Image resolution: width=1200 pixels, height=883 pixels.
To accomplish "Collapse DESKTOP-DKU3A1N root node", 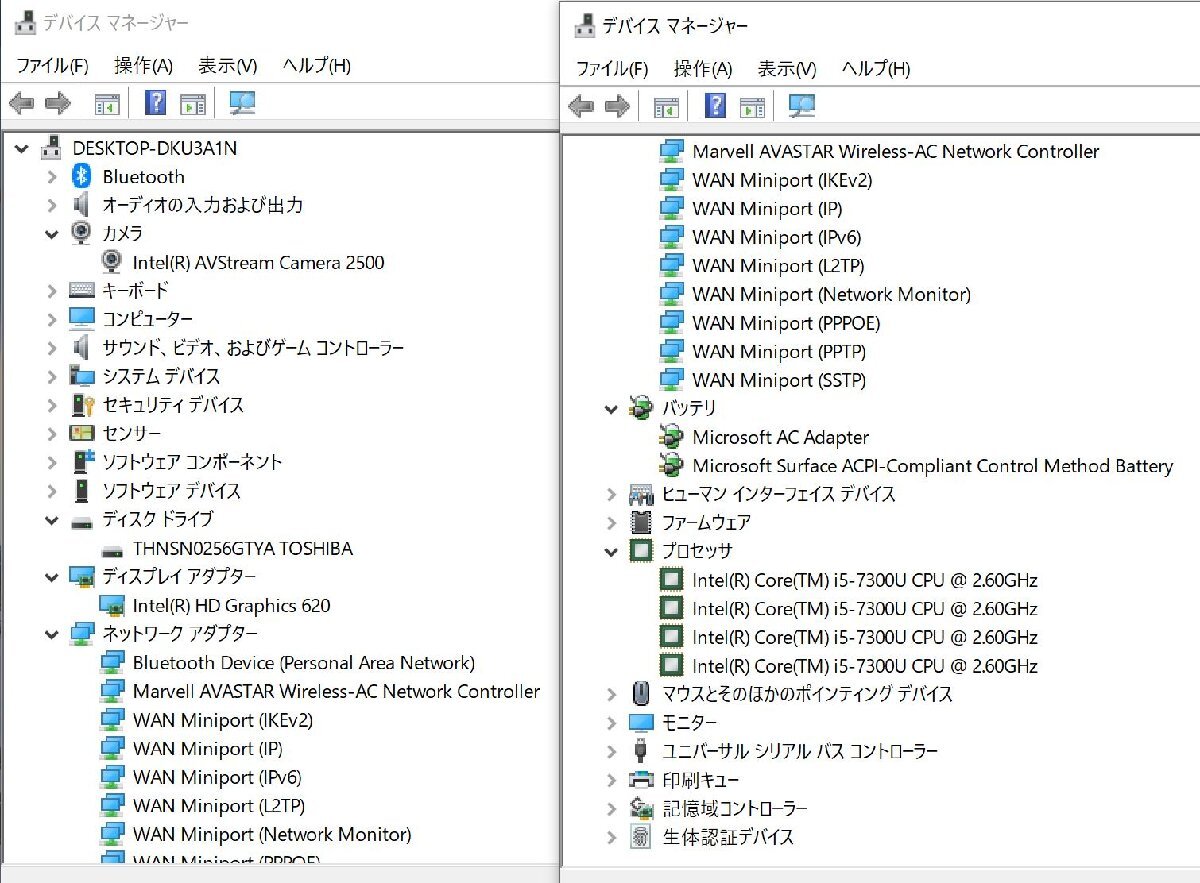I will click(x=22, y=148).
